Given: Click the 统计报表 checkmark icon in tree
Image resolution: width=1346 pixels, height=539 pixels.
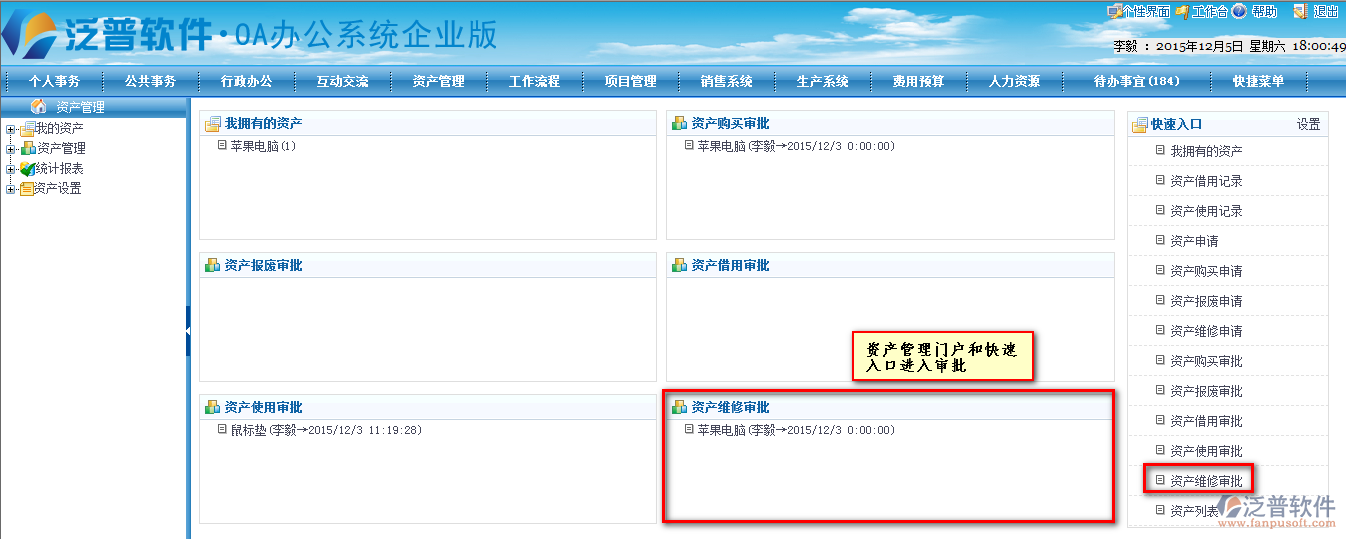Looking at the screenshot, I should tap(27, 168).
